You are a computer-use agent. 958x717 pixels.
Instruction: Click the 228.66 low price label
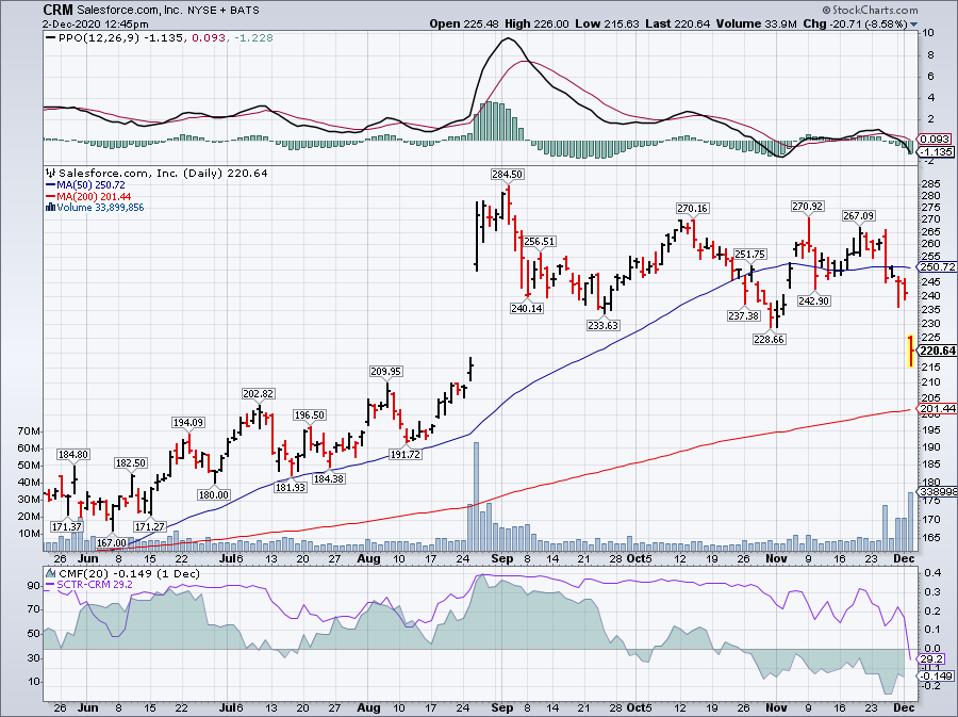click(769, 339)
